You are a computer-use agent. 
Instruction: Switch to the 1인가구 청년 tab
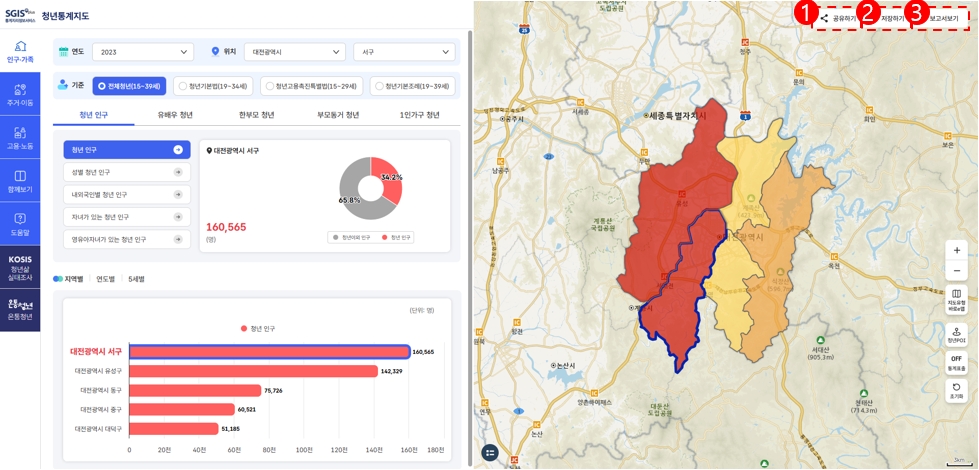point(419,115)
